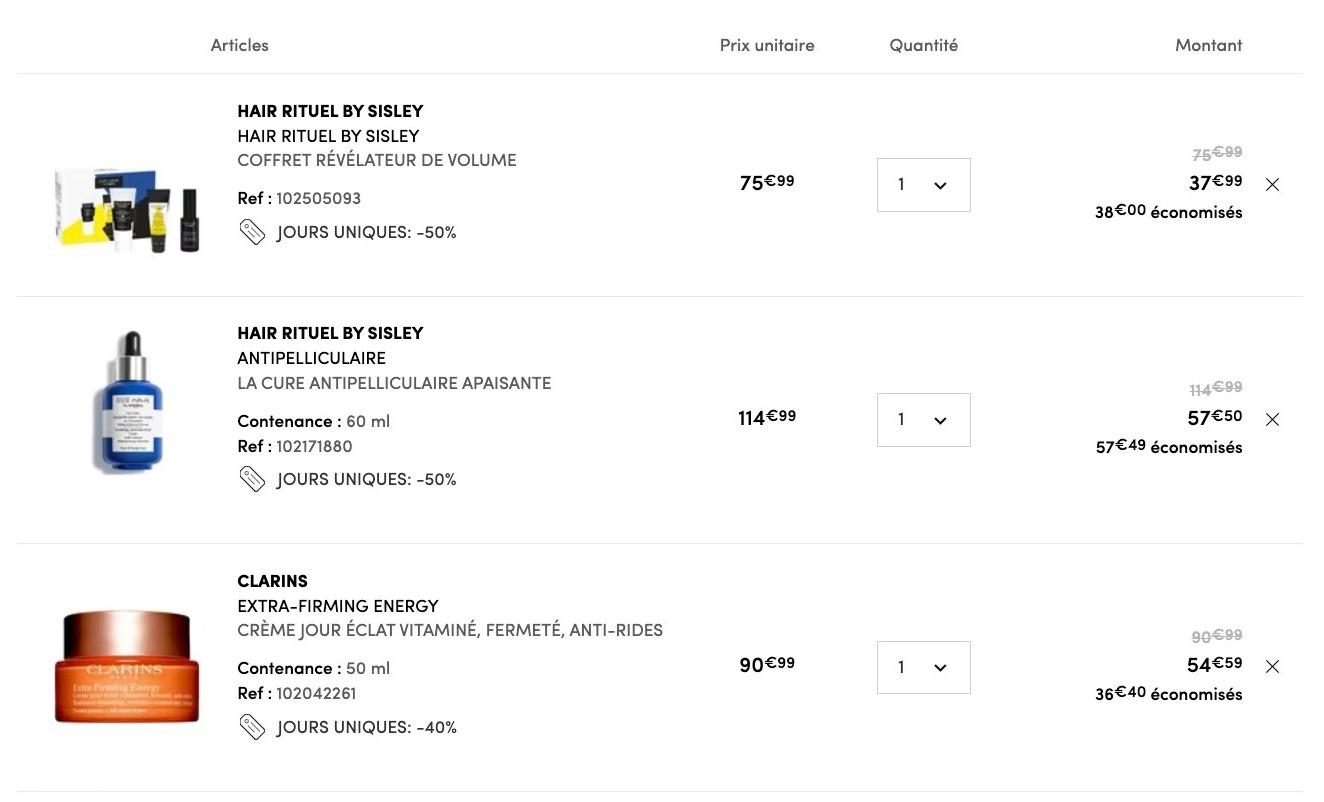The height and width of the screenshot is (802, 1324).
Task: Open quantity dropdown for Coffret Révélateur de Volume
Action: pos(923,185)
